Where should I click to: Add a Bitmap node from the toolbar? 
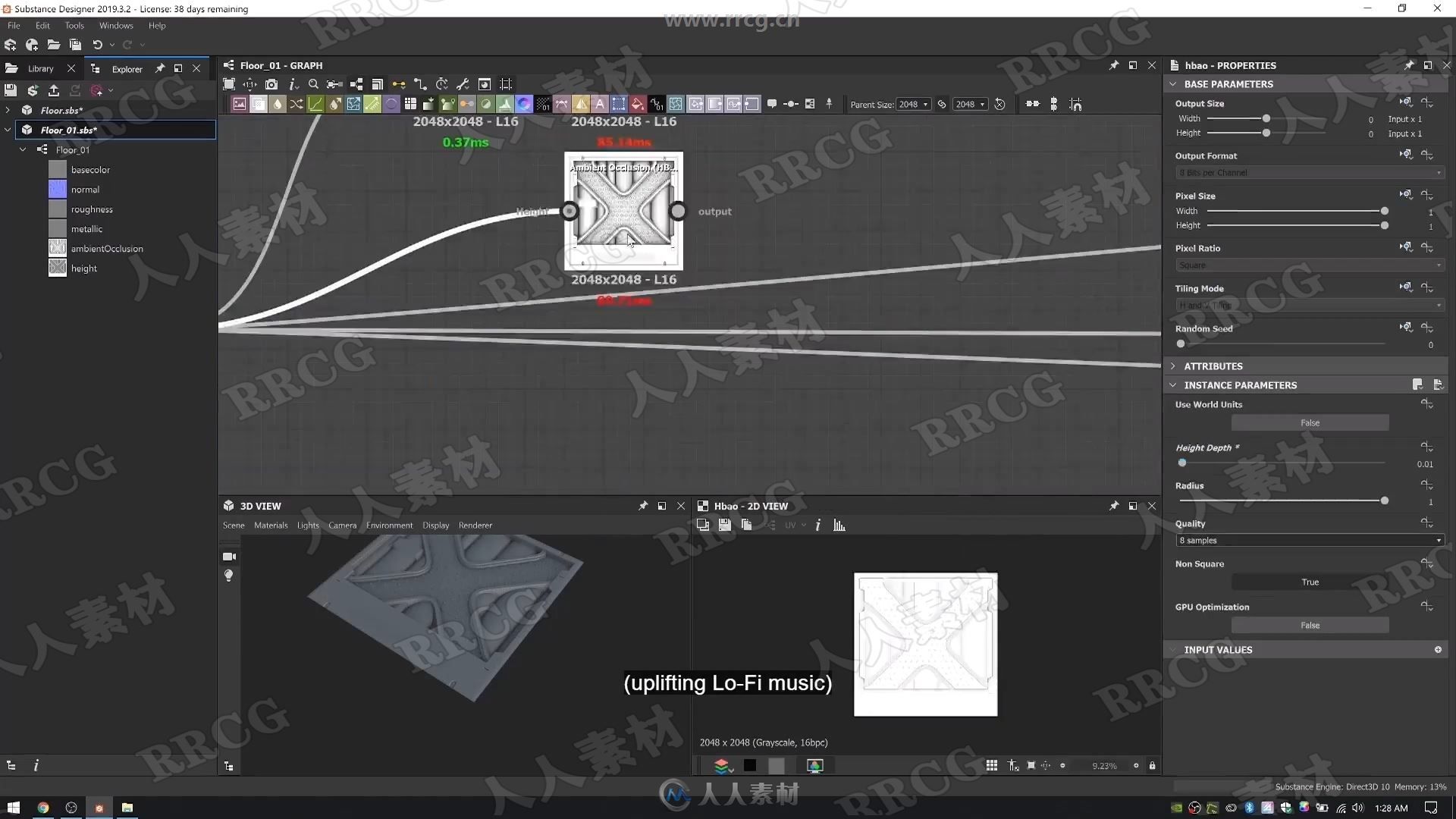point(240,105)
